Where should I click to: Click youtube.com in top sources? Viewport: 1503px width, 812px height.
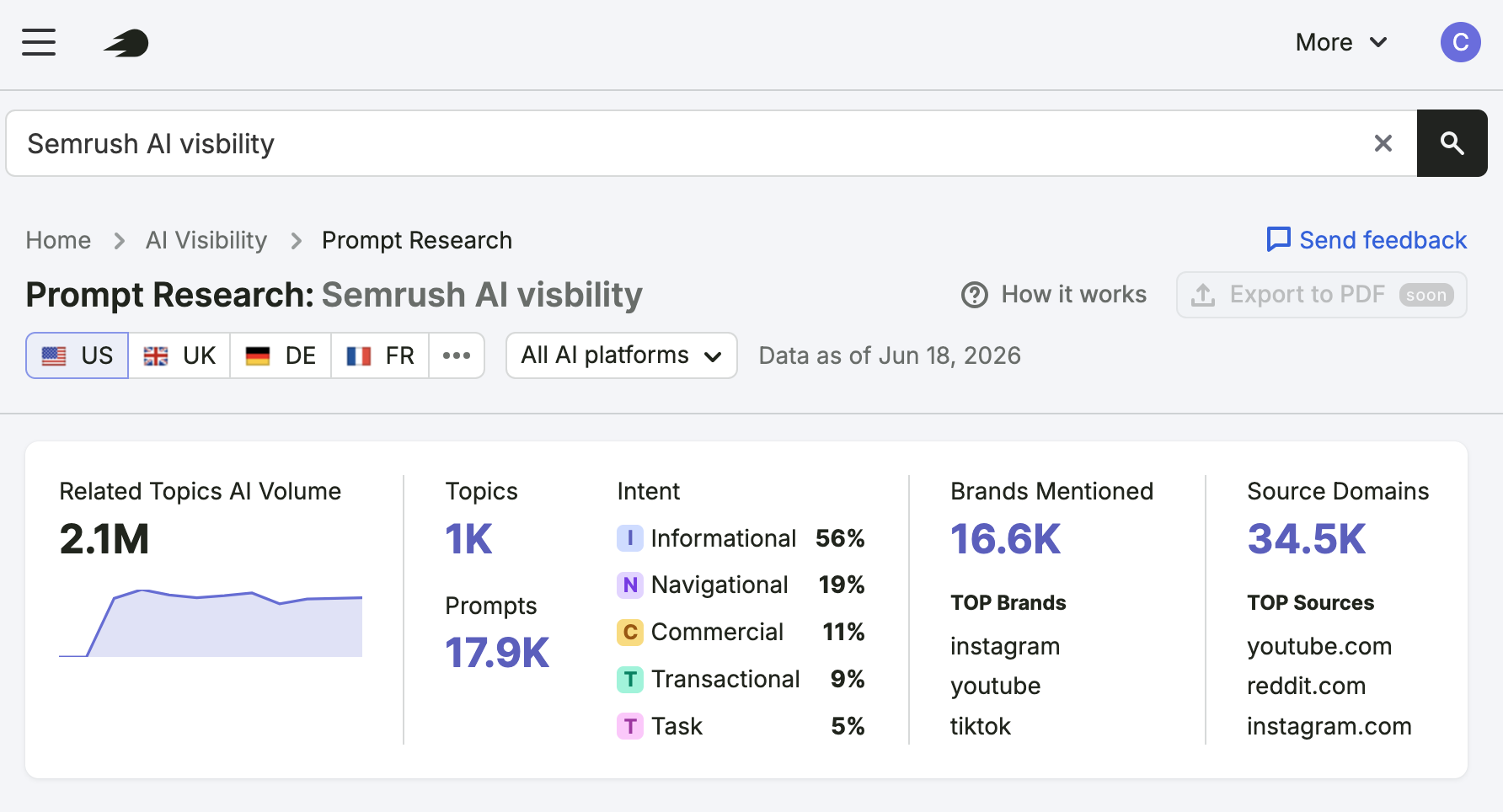click(x=1319, y=646)
